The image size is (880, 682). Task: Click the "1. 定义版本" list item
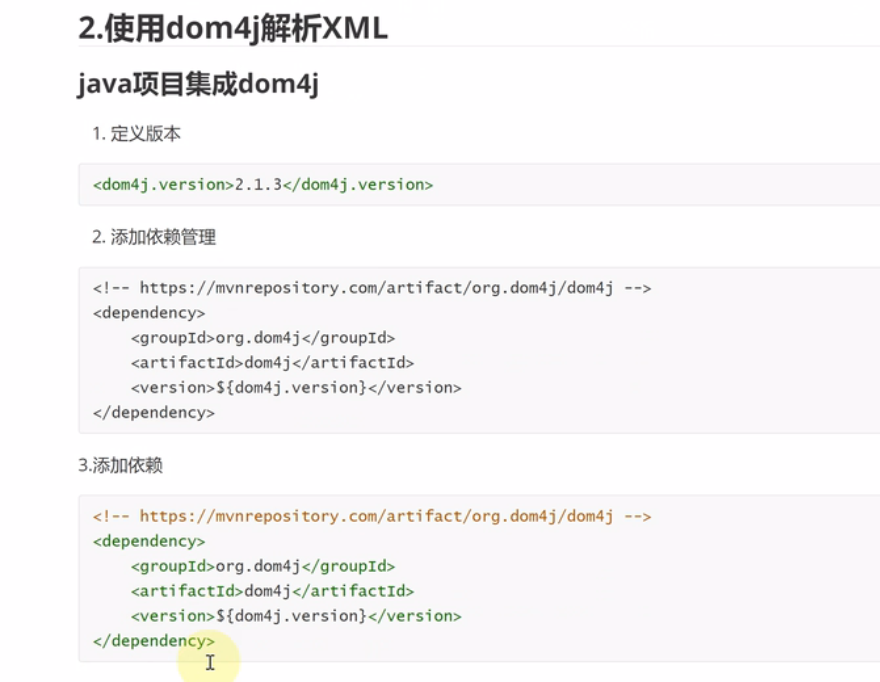pyautogui.click(x=136, y=134)
